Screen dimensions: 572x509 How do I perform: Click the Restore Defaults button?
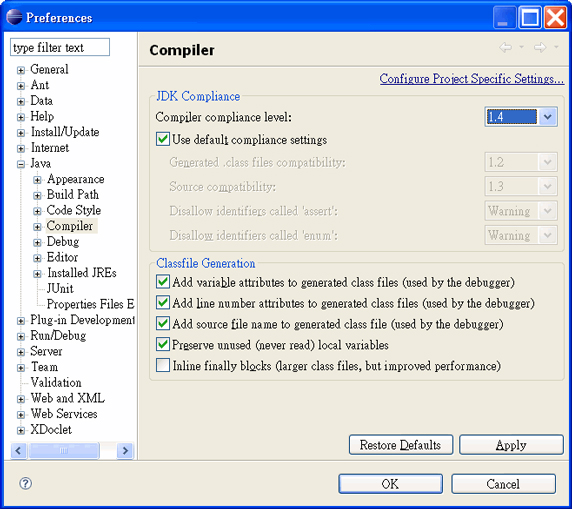(x=401, y=445)
